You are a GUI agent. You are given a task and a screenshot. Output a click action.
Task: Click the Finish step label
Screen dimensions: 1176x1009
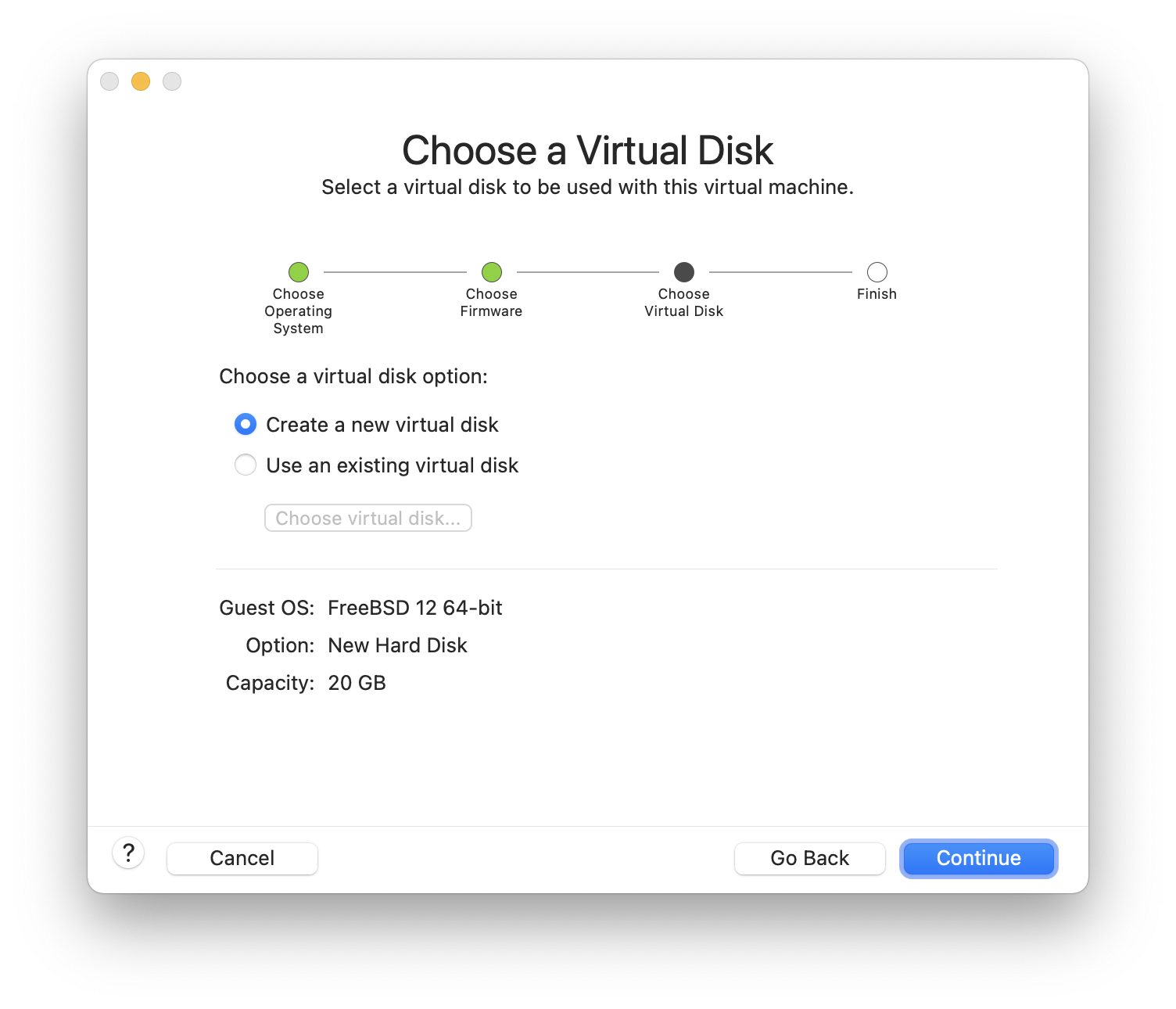coord(877,294)
